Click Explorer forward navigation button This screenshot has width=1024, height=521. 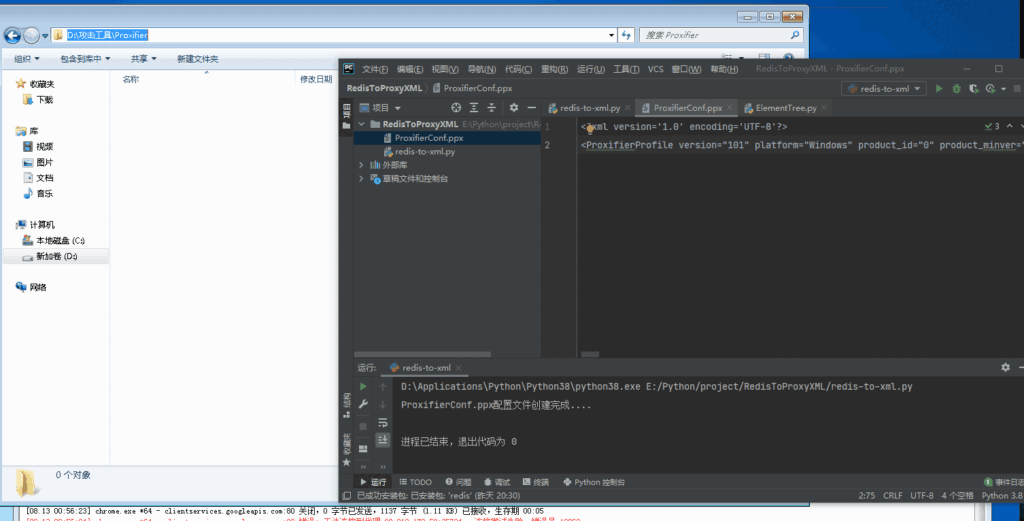pos(31,35)
